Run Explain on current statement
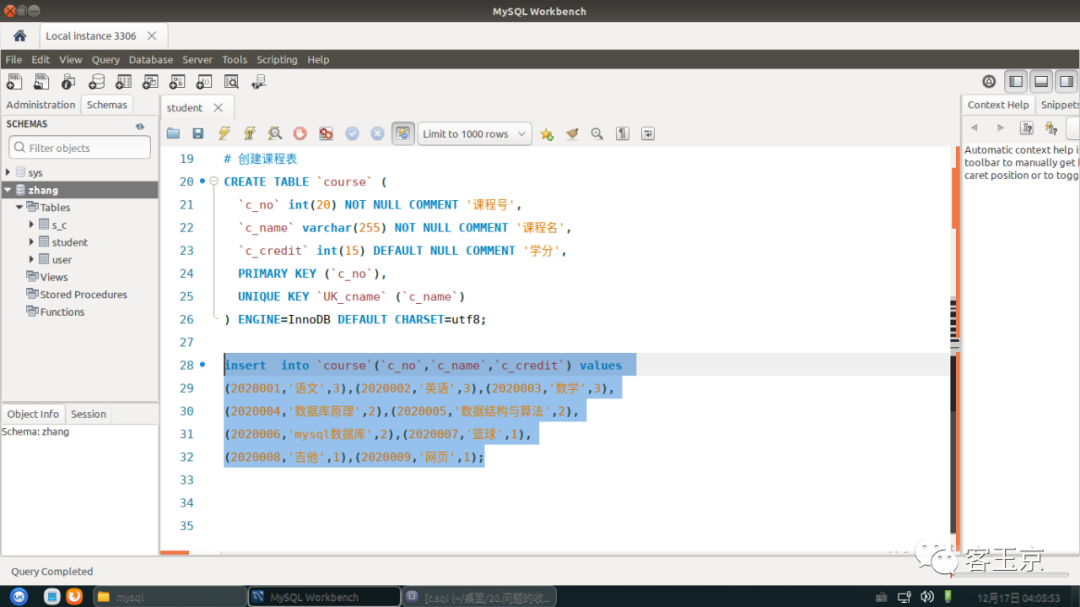 tap(275, 134)
